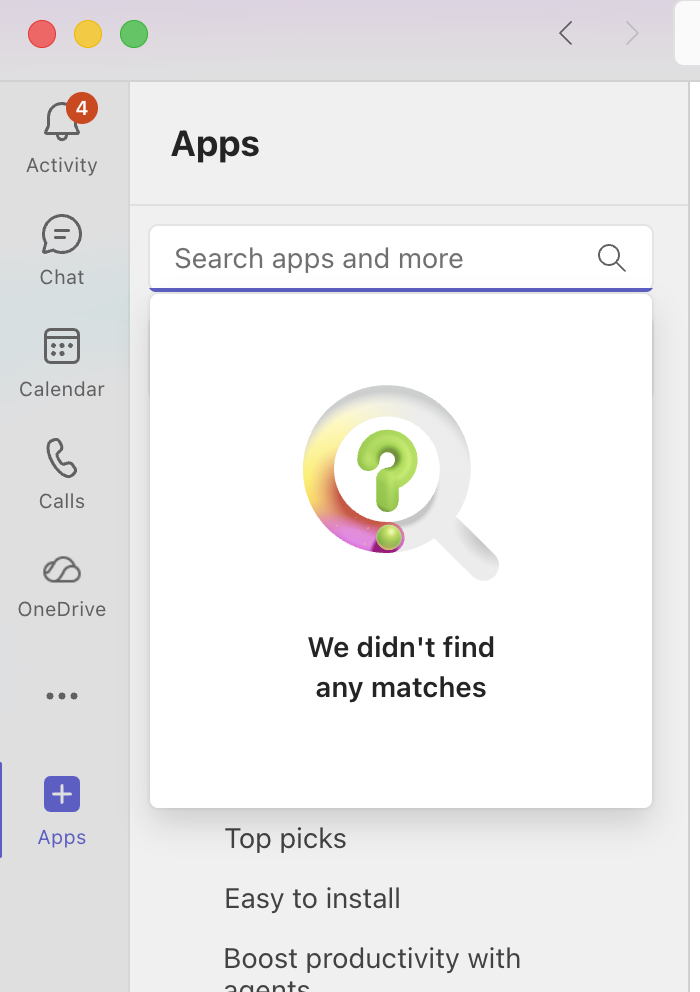Navigate back with the left chevron
The image size is (700, 992).
pos(566,34)
